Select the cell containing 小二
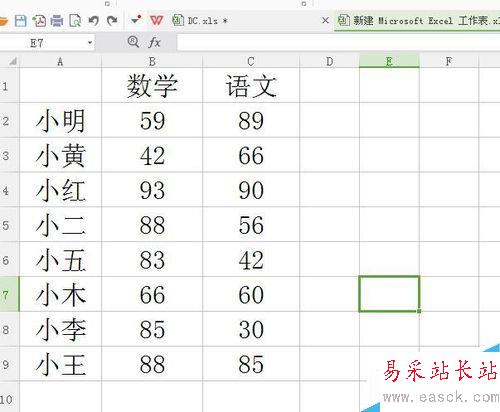Screen dimensions: 500x412 tap(60, 225)
